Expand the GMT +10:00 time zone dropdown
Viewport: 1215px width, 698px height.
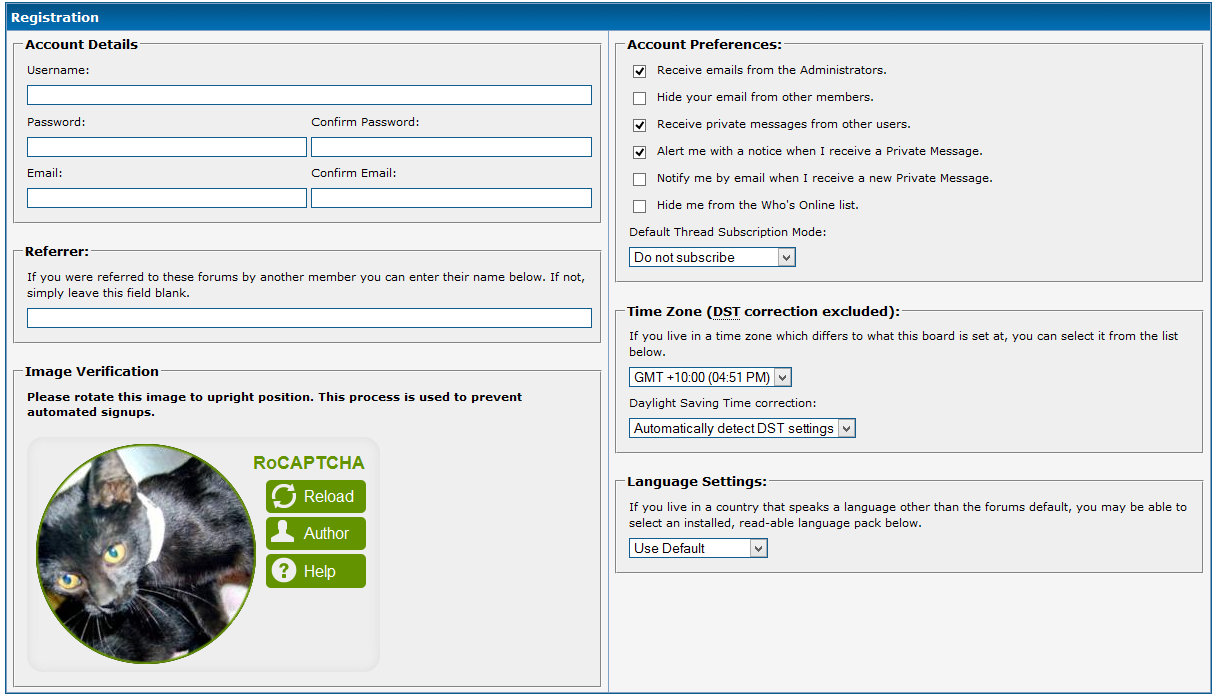[x=710, y=377]
